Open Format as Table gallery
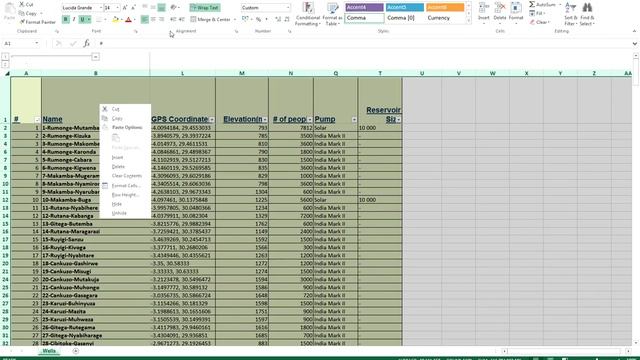This screenshot has width=640, height=360. pos(332,14)
